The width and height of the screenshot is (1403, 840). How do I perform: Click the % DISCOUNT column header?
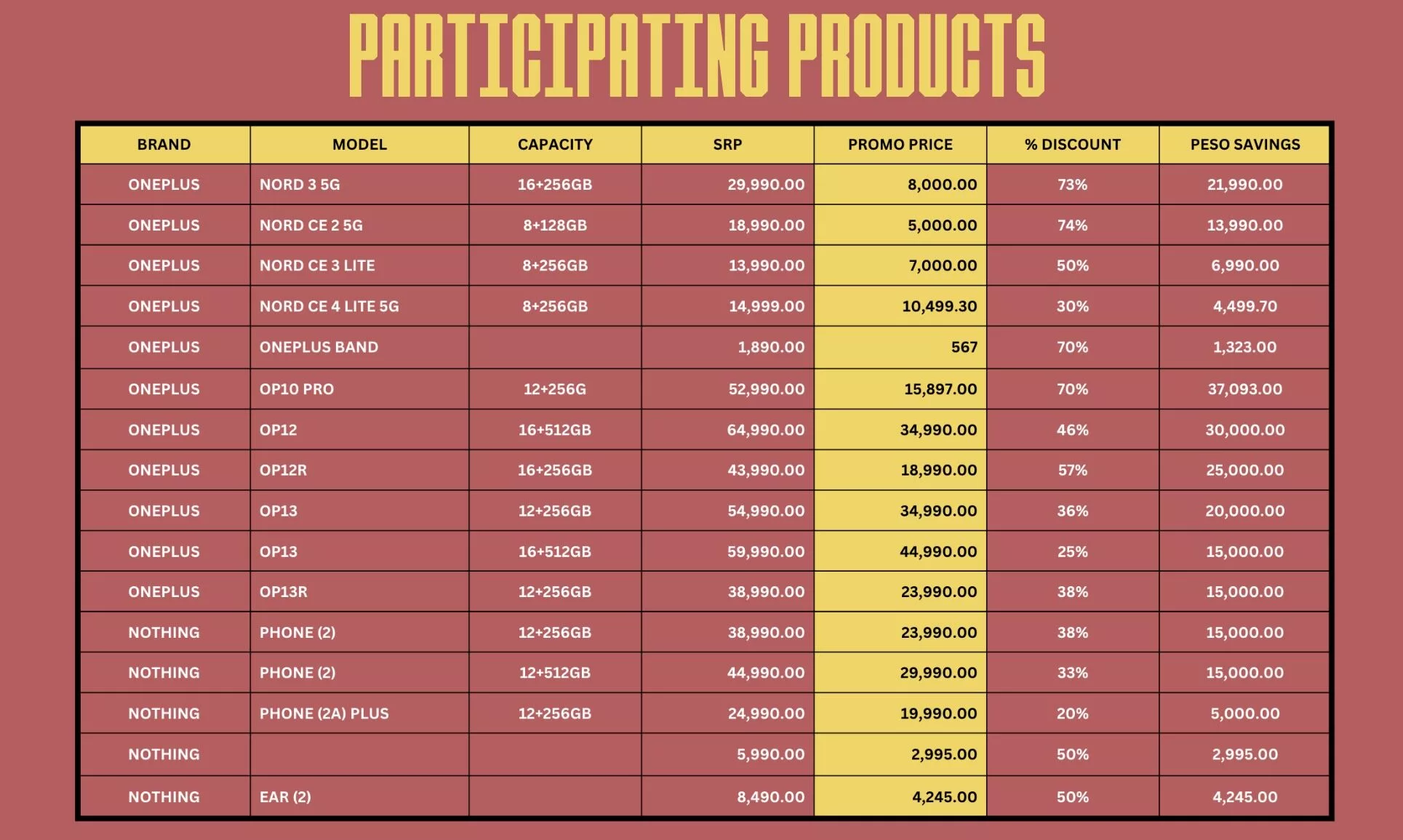(1072, 144)
